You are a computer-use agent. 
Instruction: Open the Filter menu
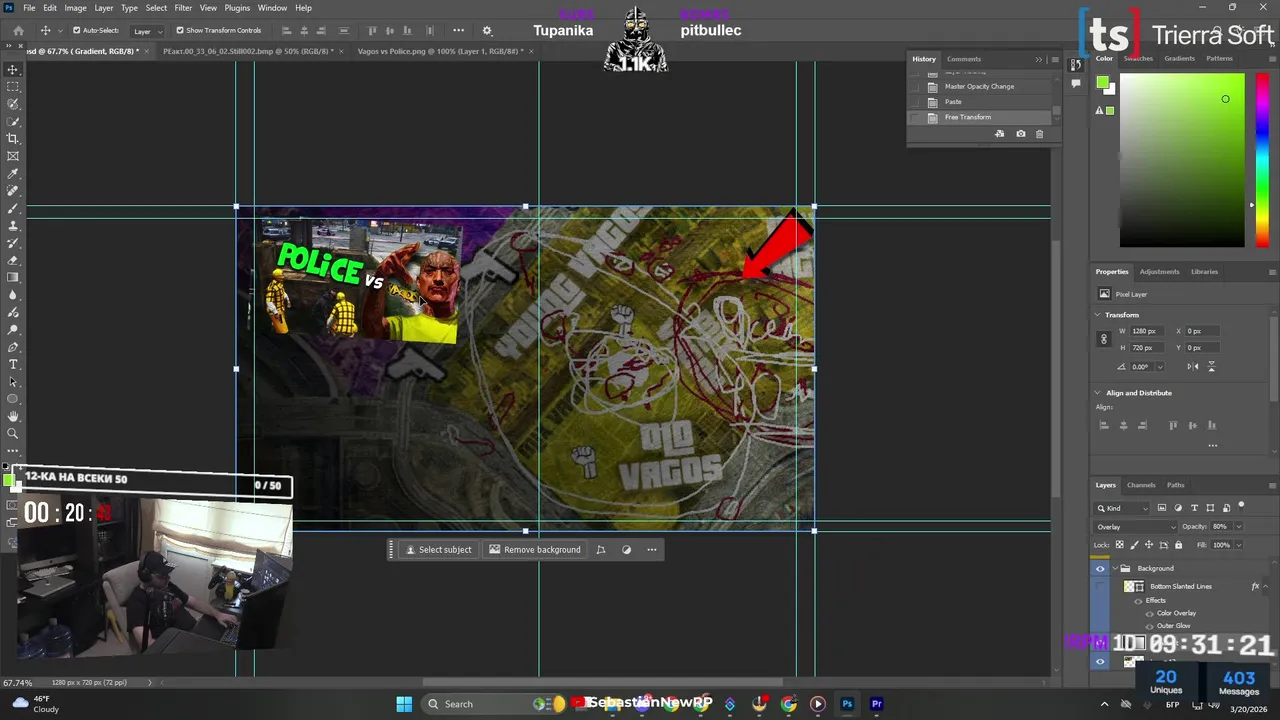(183, 8)
